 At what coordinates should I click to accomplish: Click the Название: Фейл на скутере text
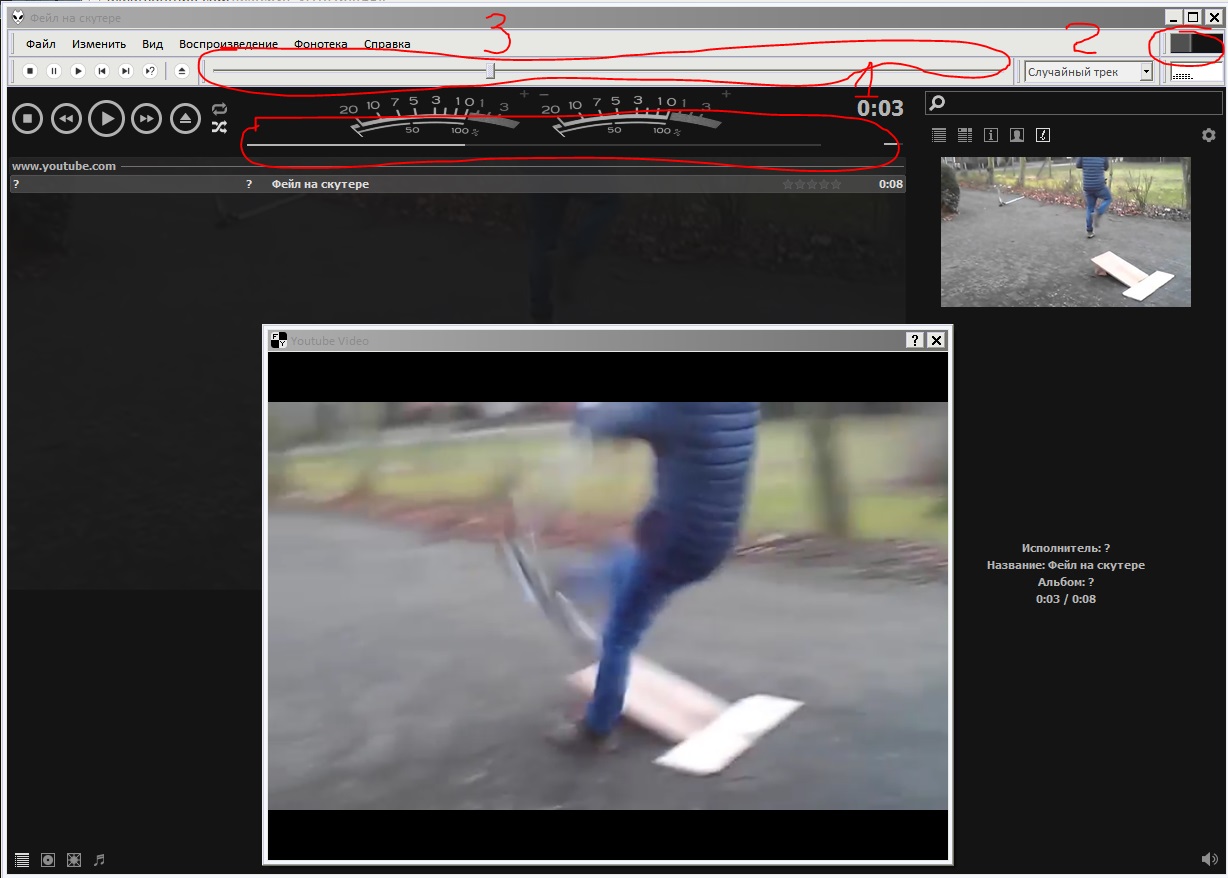(1066, 565)
